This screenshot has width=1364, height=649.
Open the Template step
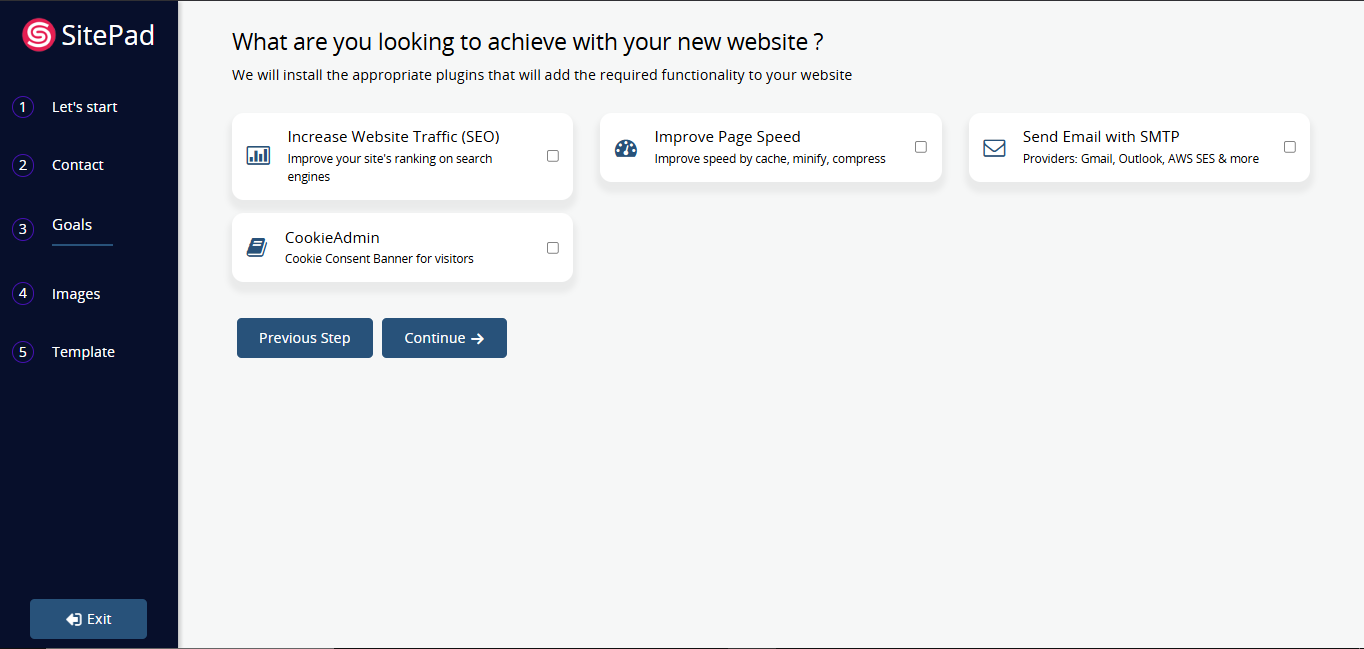83,352
